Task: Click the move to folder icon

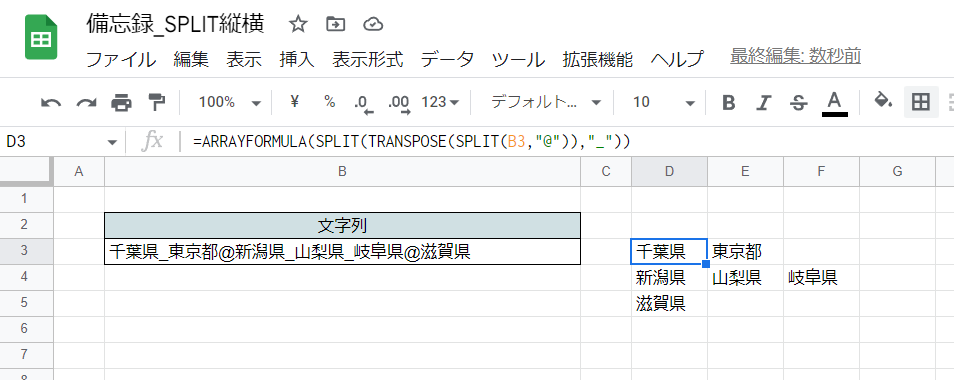Action: point(335,24)
